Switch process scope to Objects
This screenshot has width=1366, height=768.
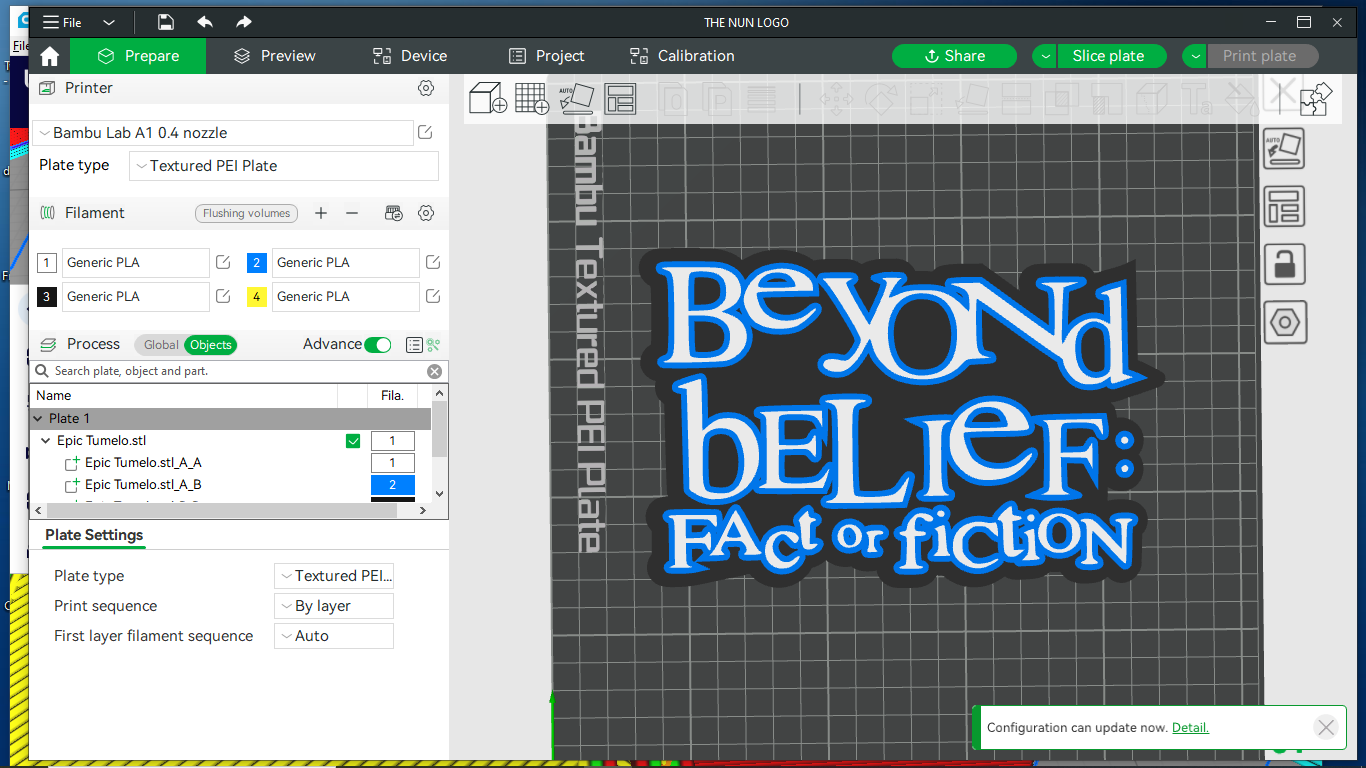[x=210, y=345]
